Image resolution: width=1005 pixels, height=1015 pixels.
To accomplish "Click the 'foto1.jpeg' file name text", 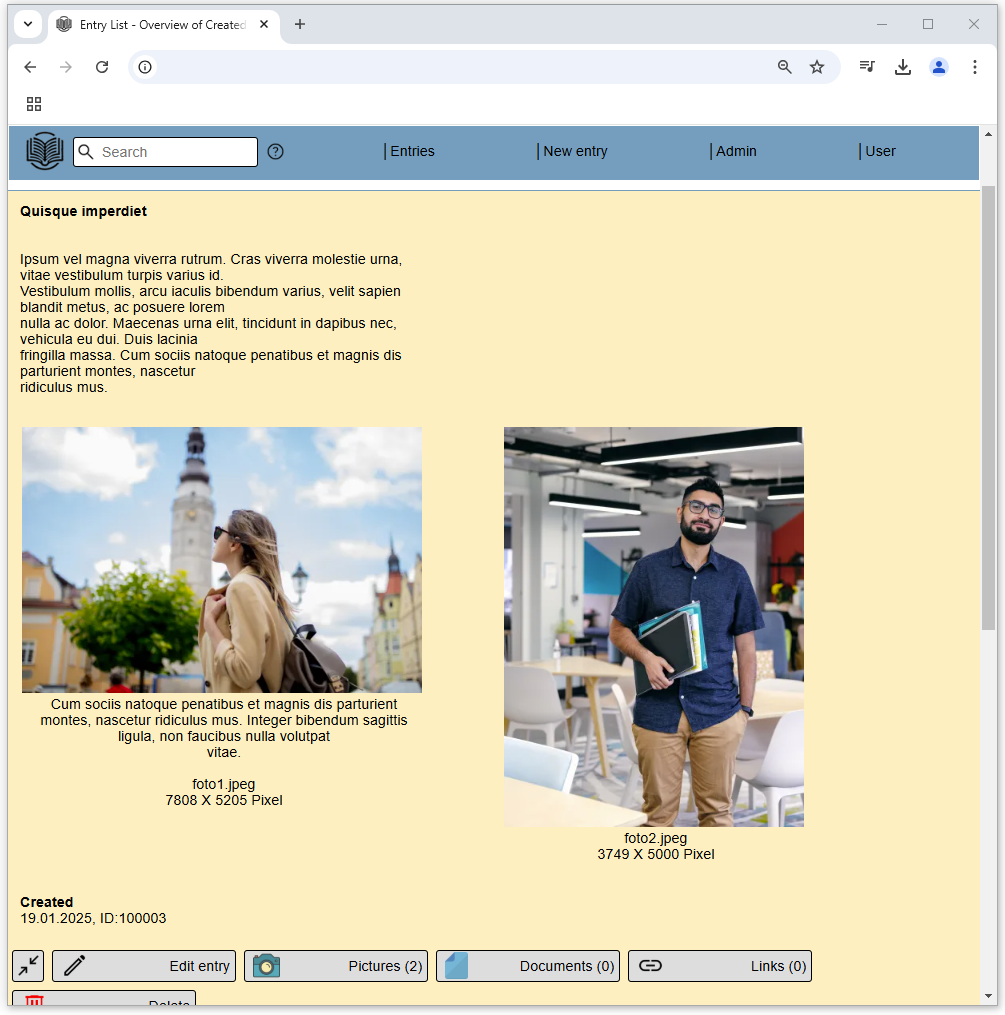I will coord(224,784).
